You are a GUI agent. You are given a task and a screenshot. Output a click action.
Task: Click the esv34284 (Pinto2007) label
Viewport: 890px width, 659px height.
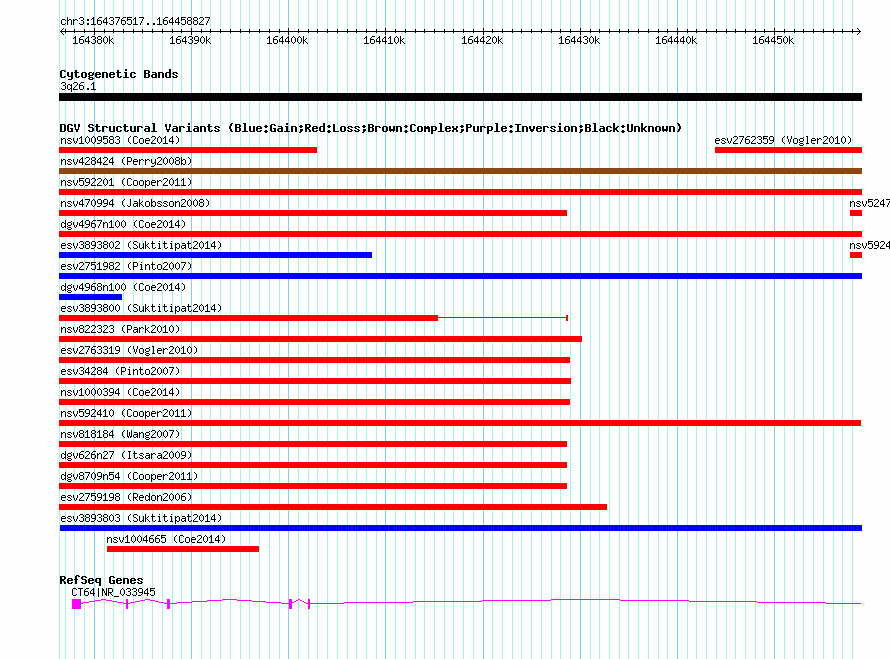coord(120,371)
